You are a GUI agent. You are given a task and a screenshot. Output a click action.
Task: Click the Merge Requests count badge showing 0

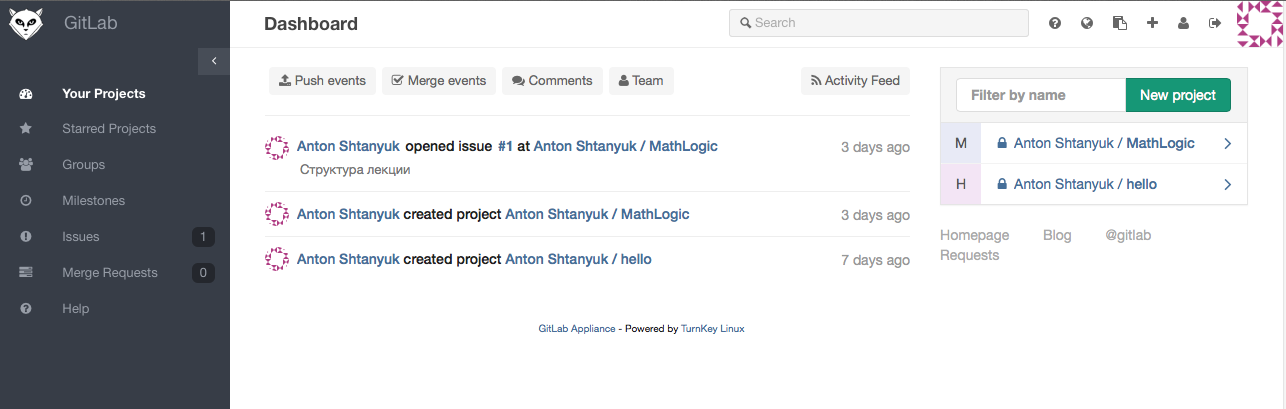pyautogui.click(x=203, y=272)
